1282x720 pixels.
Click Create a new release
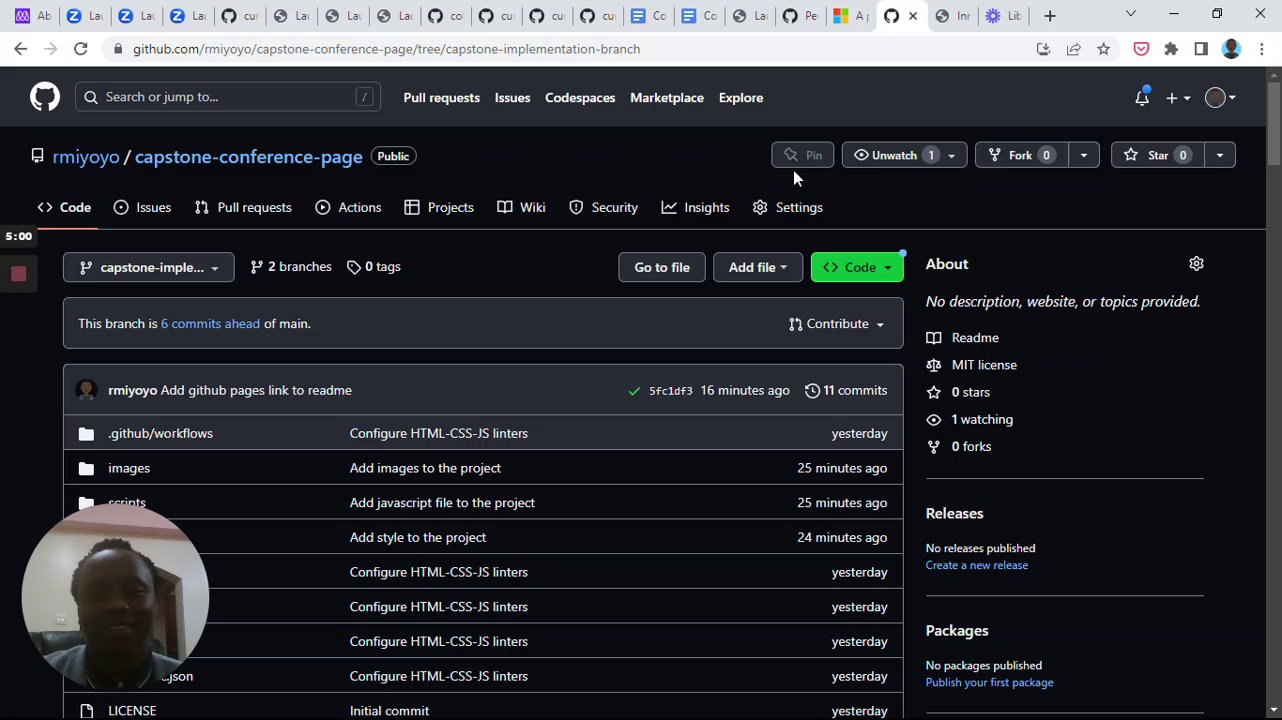coord(977,565)
